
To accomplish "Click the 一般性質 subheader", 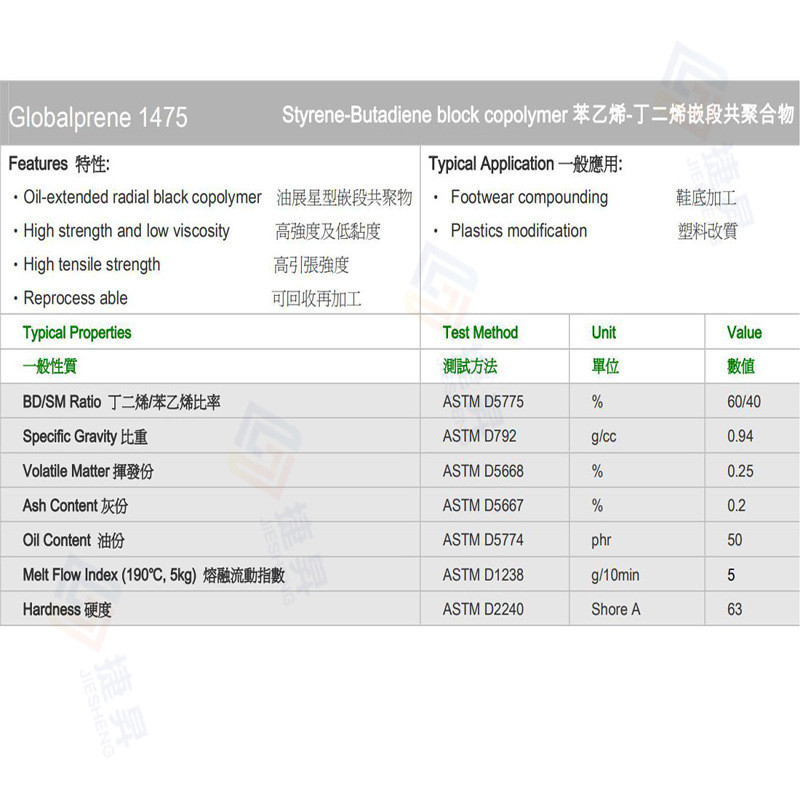I will [x=49, y=366].
